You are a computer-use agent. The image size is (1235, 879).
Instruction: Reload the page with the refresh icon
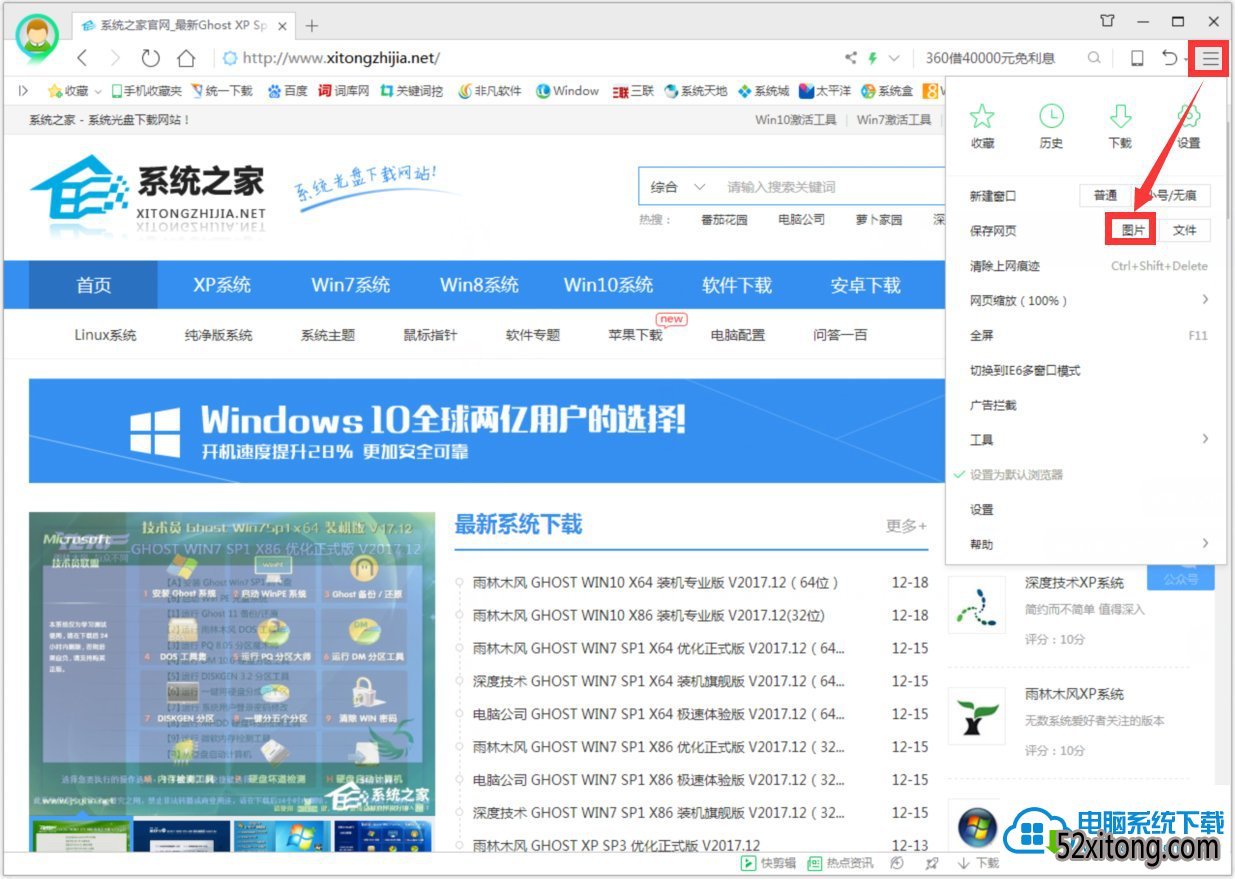click(x=150, y=58)
